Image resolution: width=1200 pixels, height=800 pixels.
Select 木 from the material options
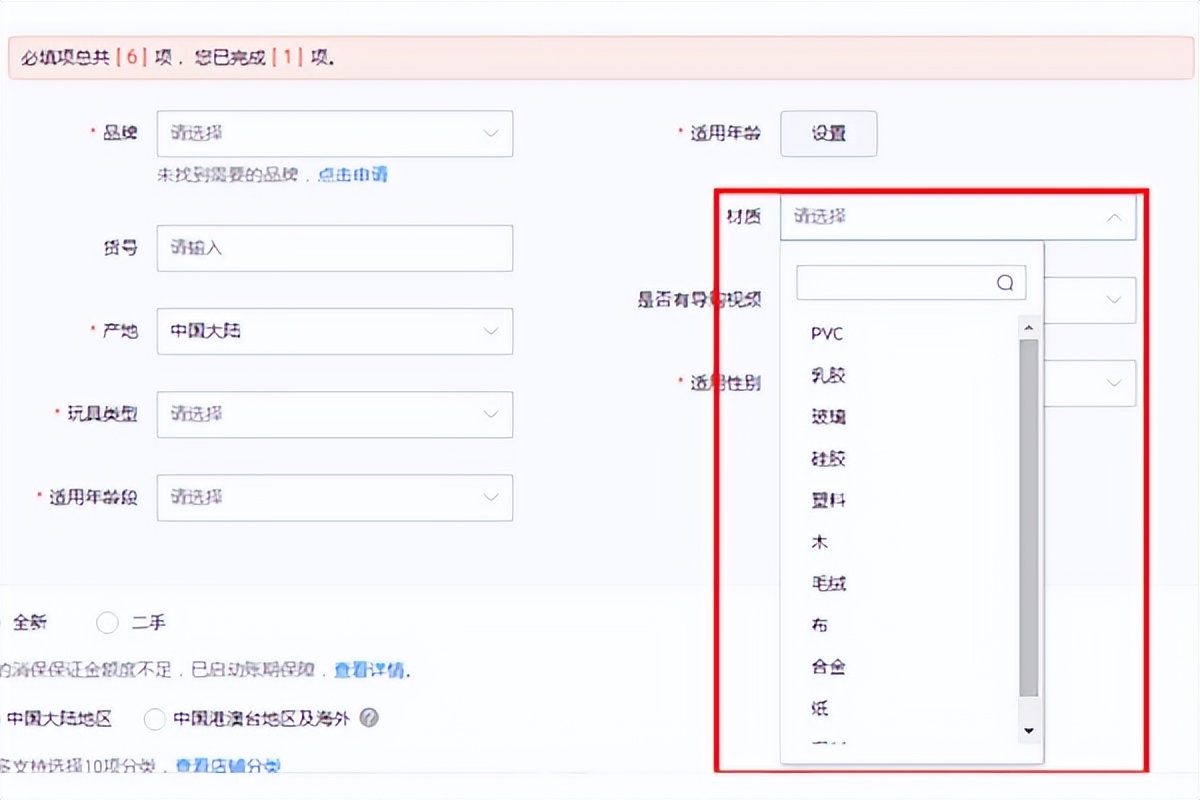click(822, 541)
